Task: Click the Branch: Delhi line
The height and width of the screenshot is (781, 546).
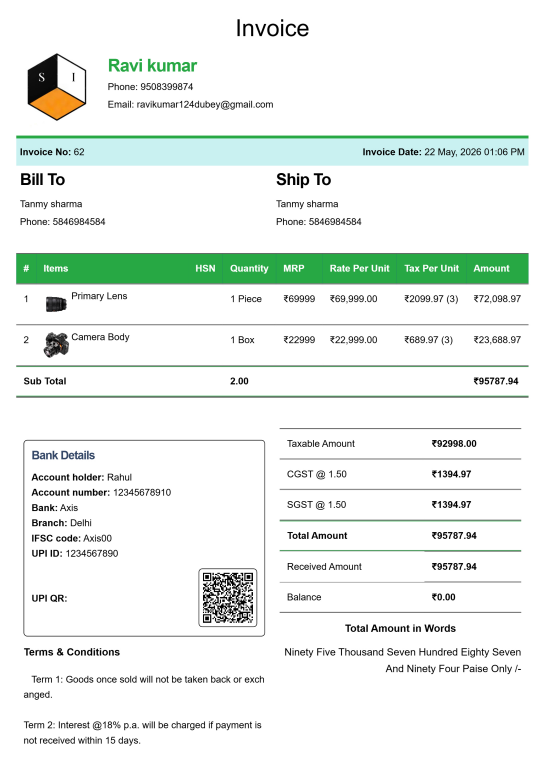Action: point(61,523)
